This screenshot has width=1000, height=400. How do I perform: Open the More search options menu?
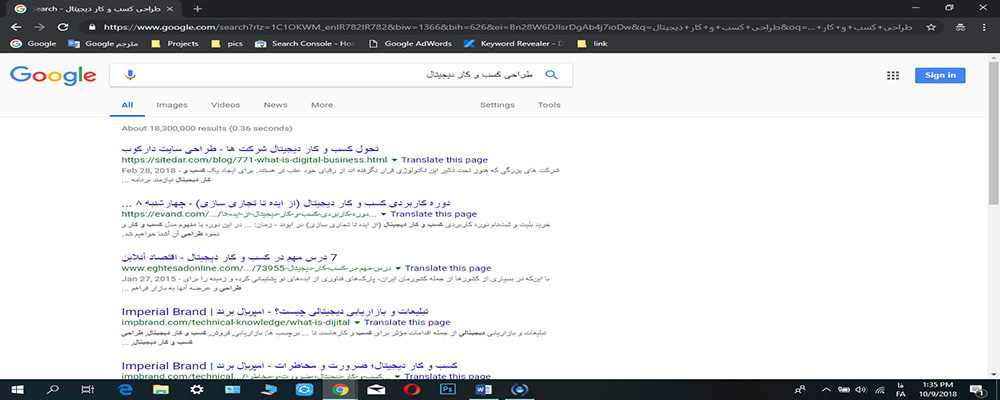point(321,105)
